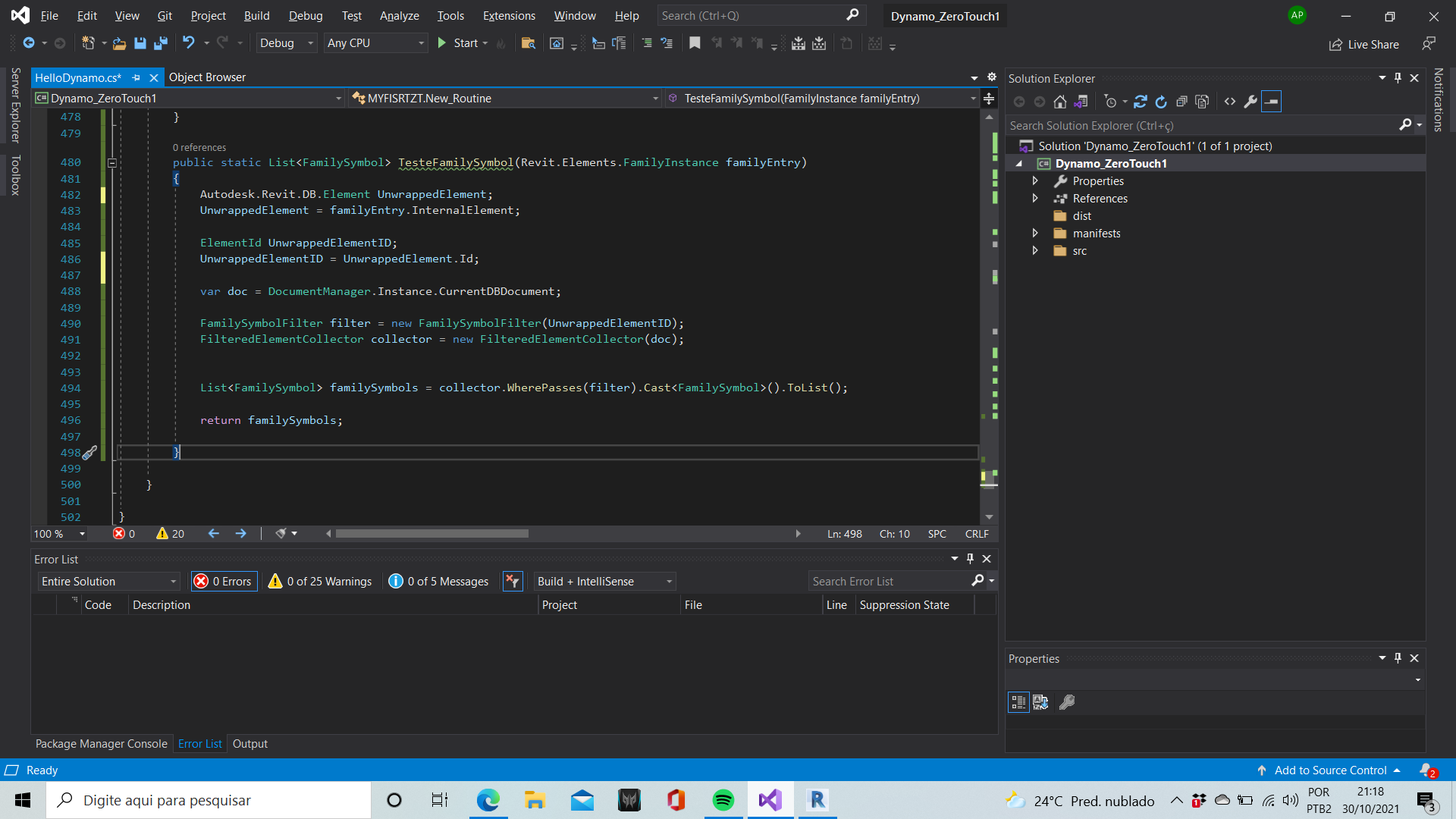Open Solution Explorer properties via wrench icon

[x=1251, y=101]
